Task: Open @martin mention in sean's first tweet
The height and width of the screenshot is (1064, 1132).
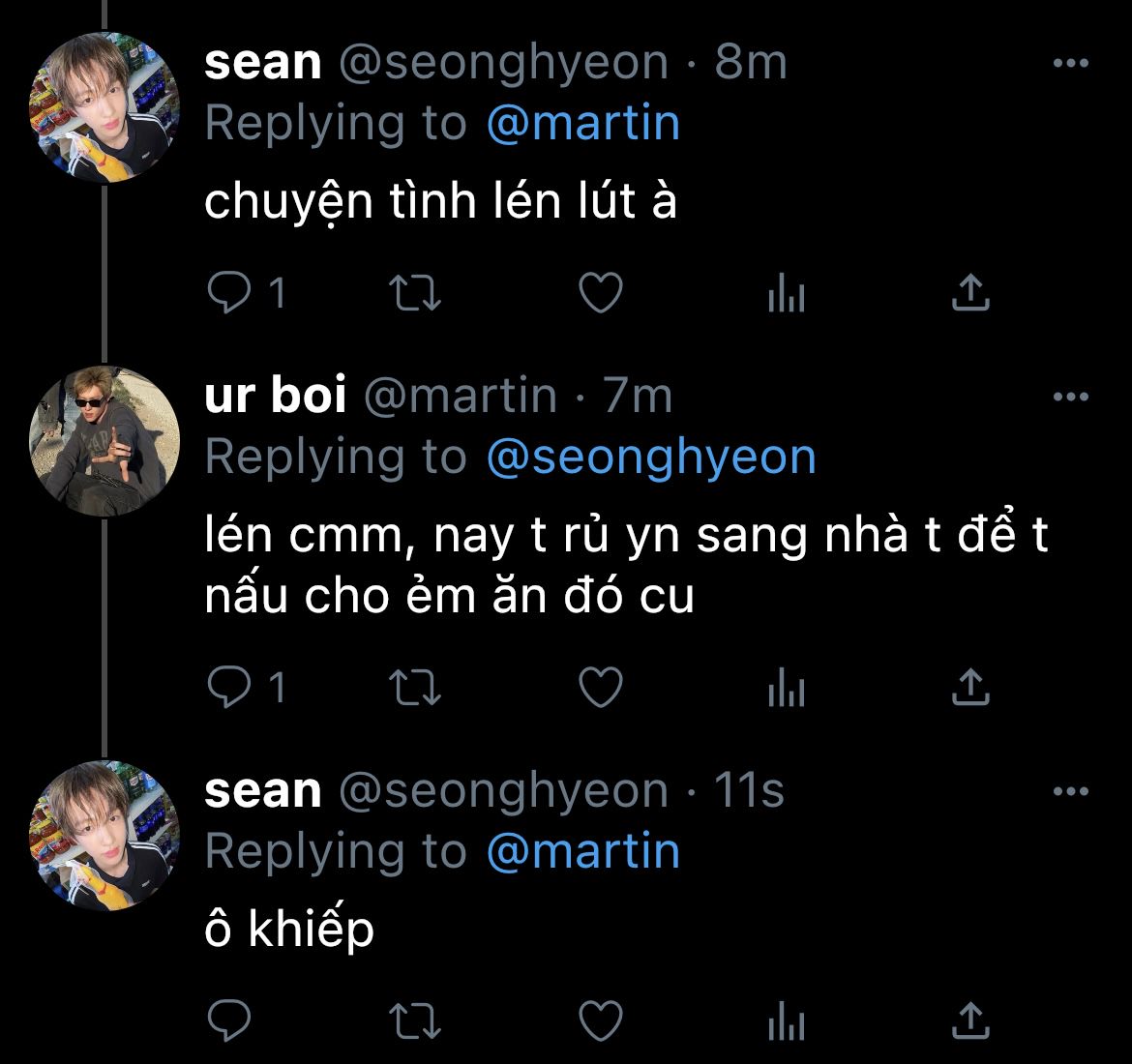Action: point(583,124)
